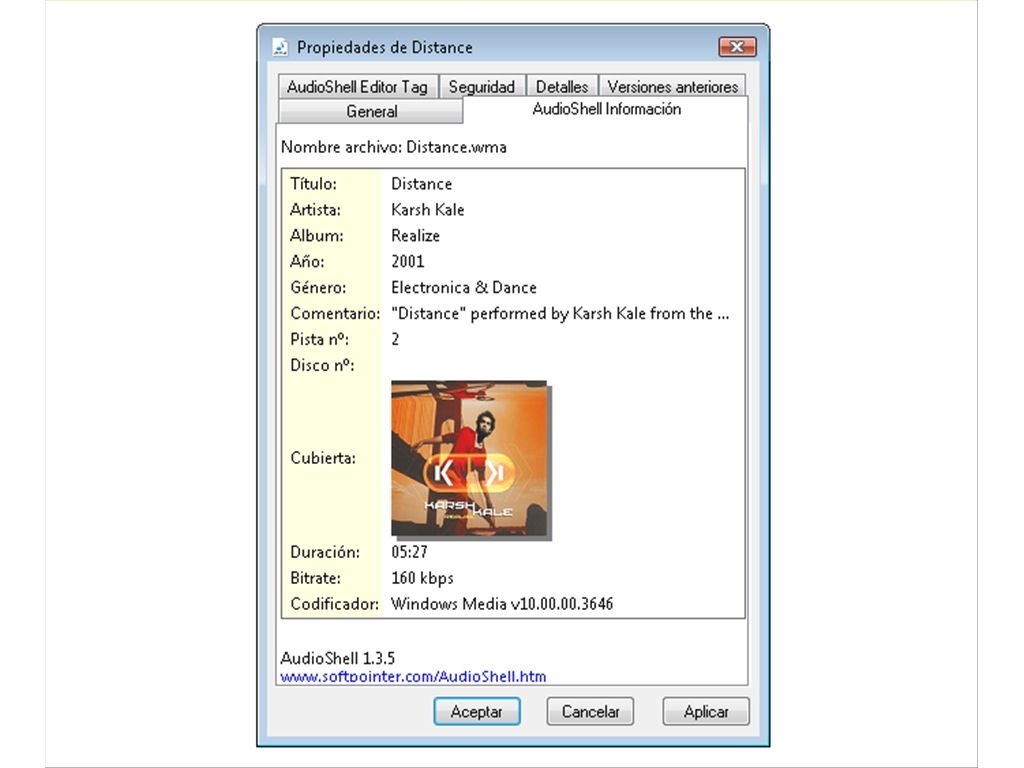1024x768 pixels.
Task: Click the Cancelar button
Action: pos(590,711)
